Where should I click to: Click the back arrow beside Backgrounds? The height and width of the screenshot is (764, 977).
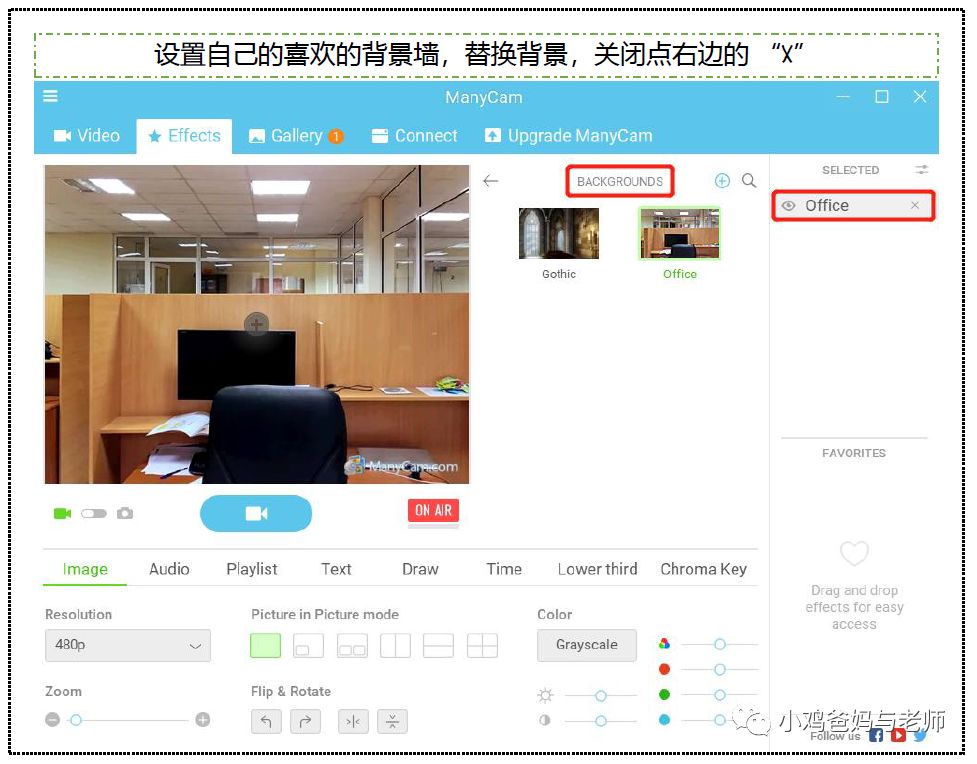(x=490, y=181)
